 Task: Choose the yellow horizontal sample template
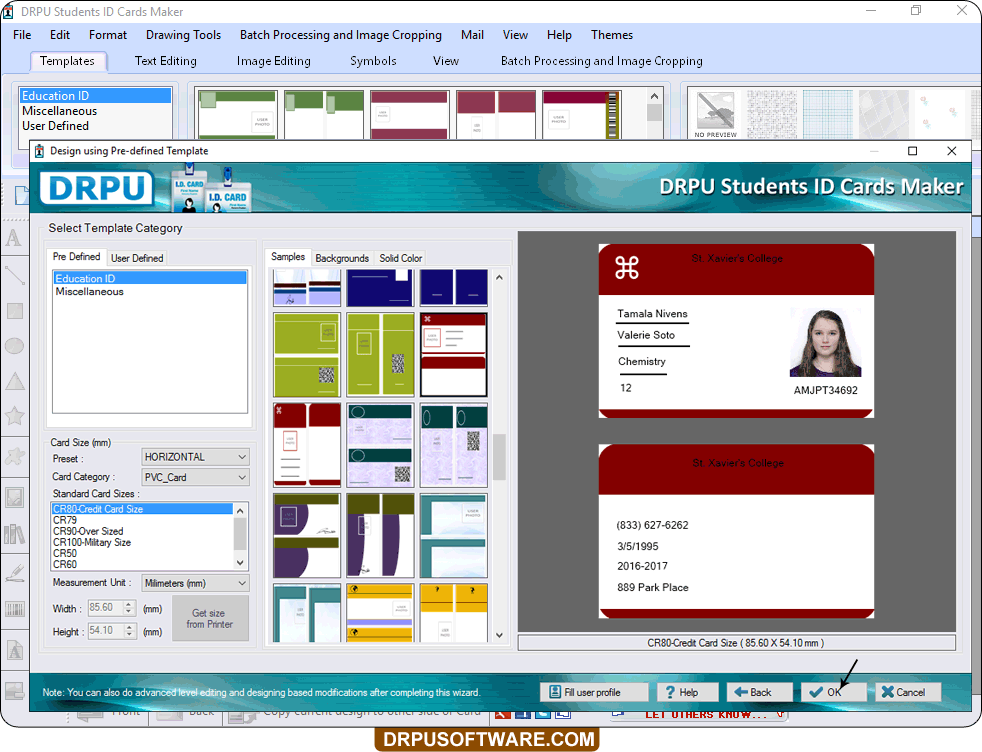tap(380, 612)
